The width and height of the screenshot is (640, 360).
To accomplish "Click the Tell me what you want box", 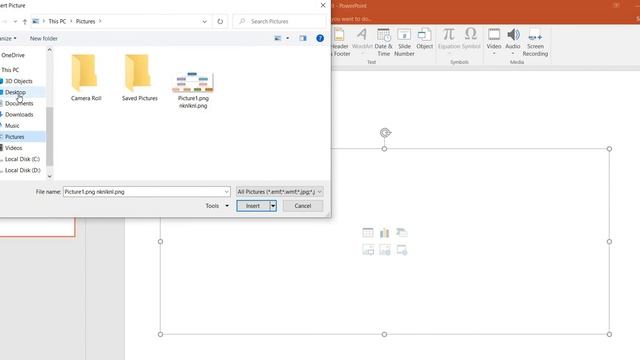I will pos(351,19).
